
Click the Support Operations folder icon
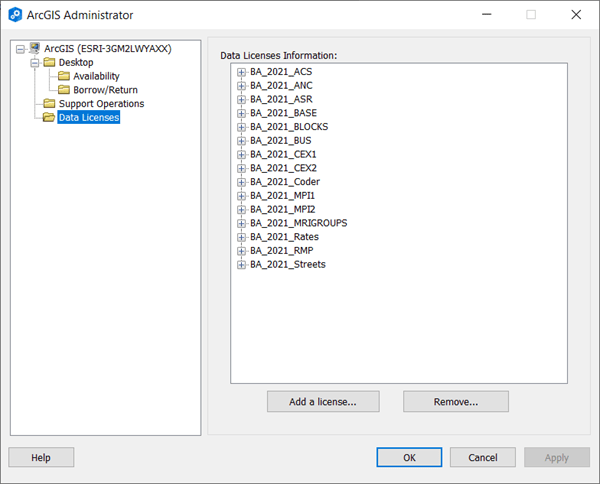[x=49, y=103]
